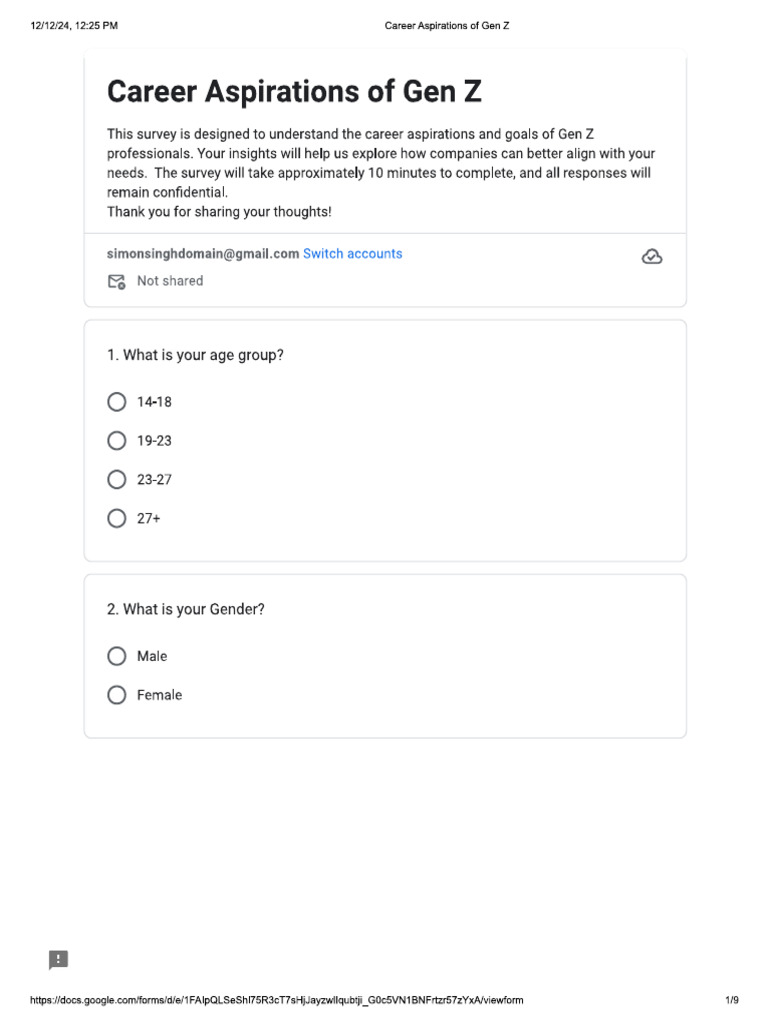
Task: Click the cloud saved status icon
Action: coord(651,257)
